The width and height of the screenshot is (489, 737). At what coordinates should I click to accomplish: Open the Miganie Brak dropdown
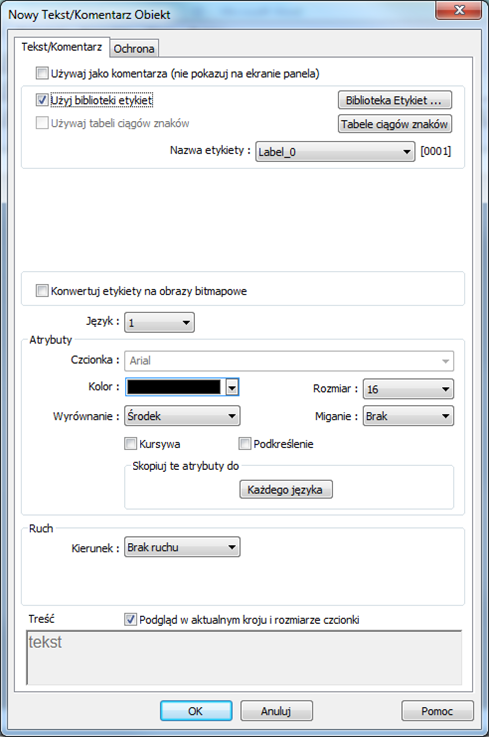(x=408, y=416)
